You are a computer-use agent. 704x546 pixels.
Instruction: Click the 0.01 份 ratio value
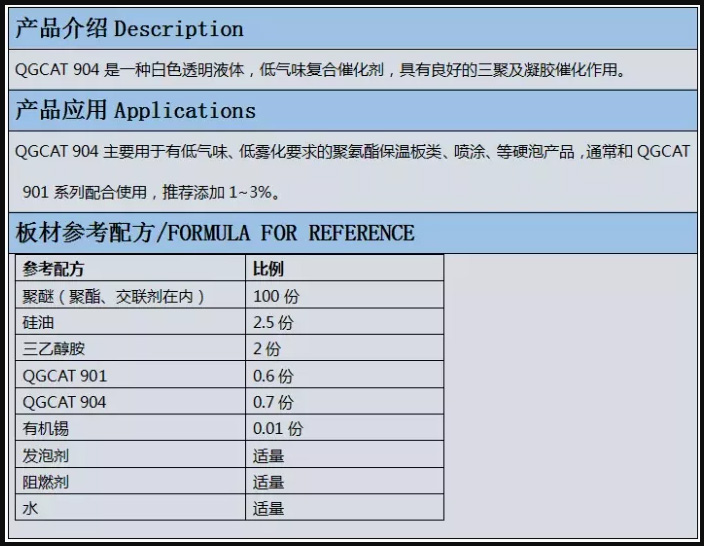(277, 429)
